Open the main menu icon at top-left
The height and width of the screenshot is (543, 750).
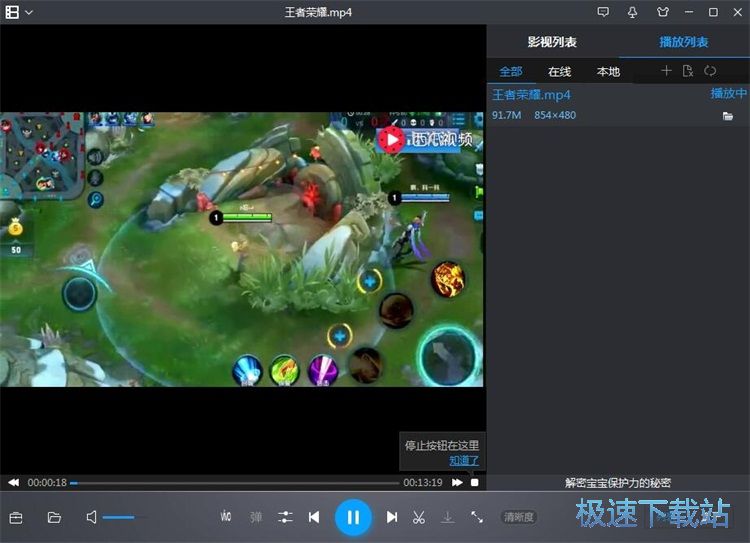pos(12,12)
